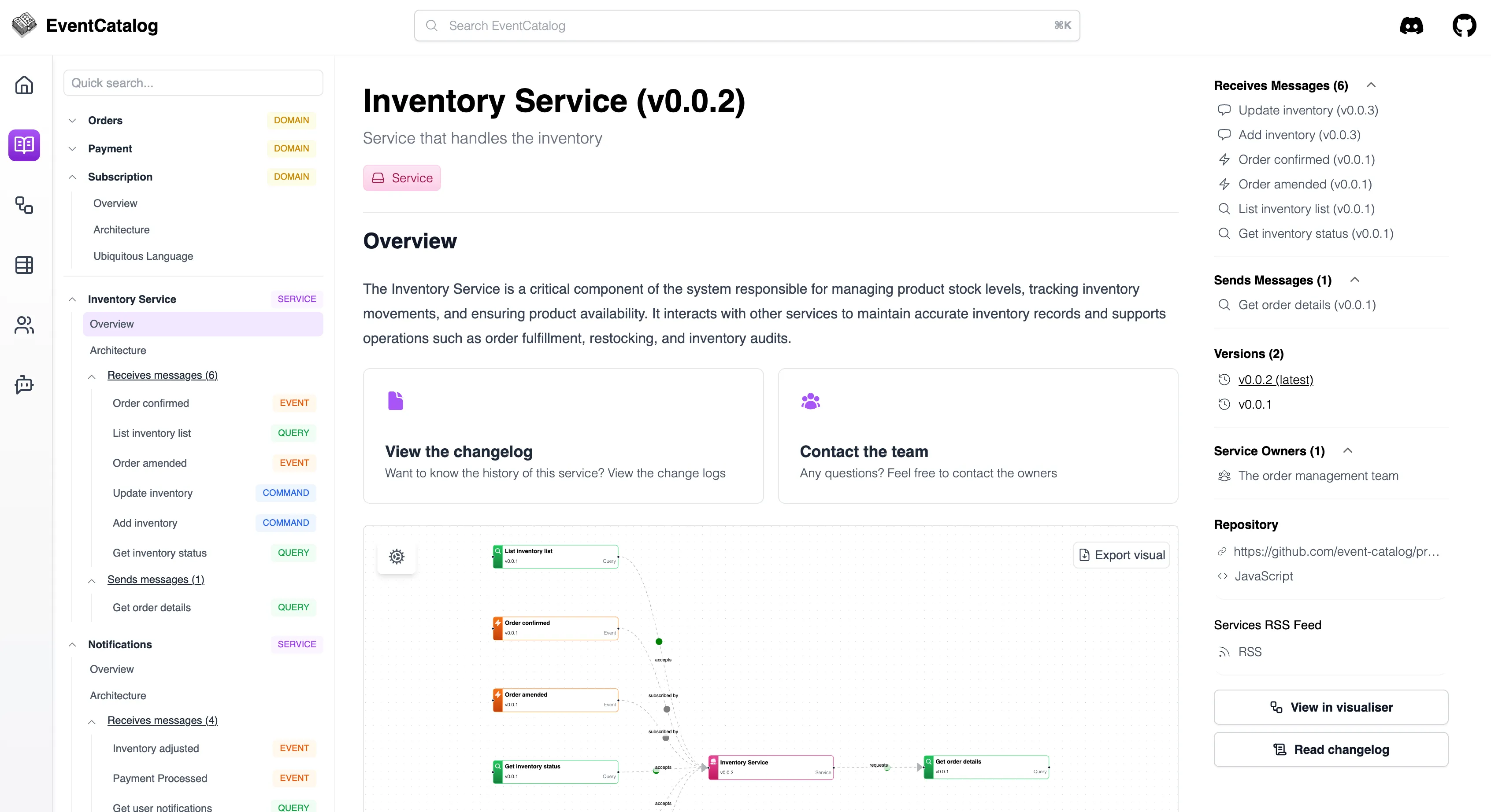
Task: Click the Export visual button
Action: click(x=1121, y=555)
